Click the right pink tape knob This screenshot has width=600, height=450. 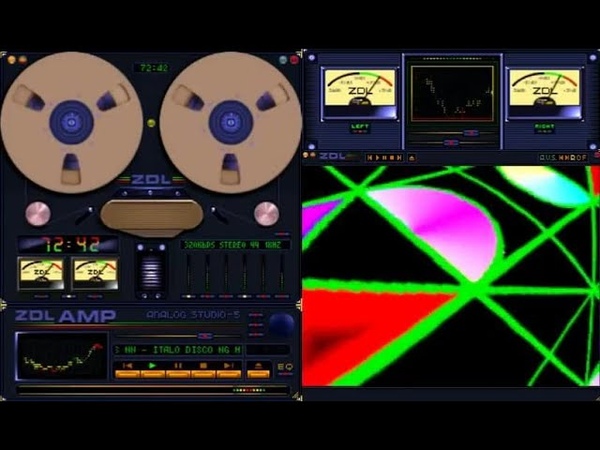point(266,213)
